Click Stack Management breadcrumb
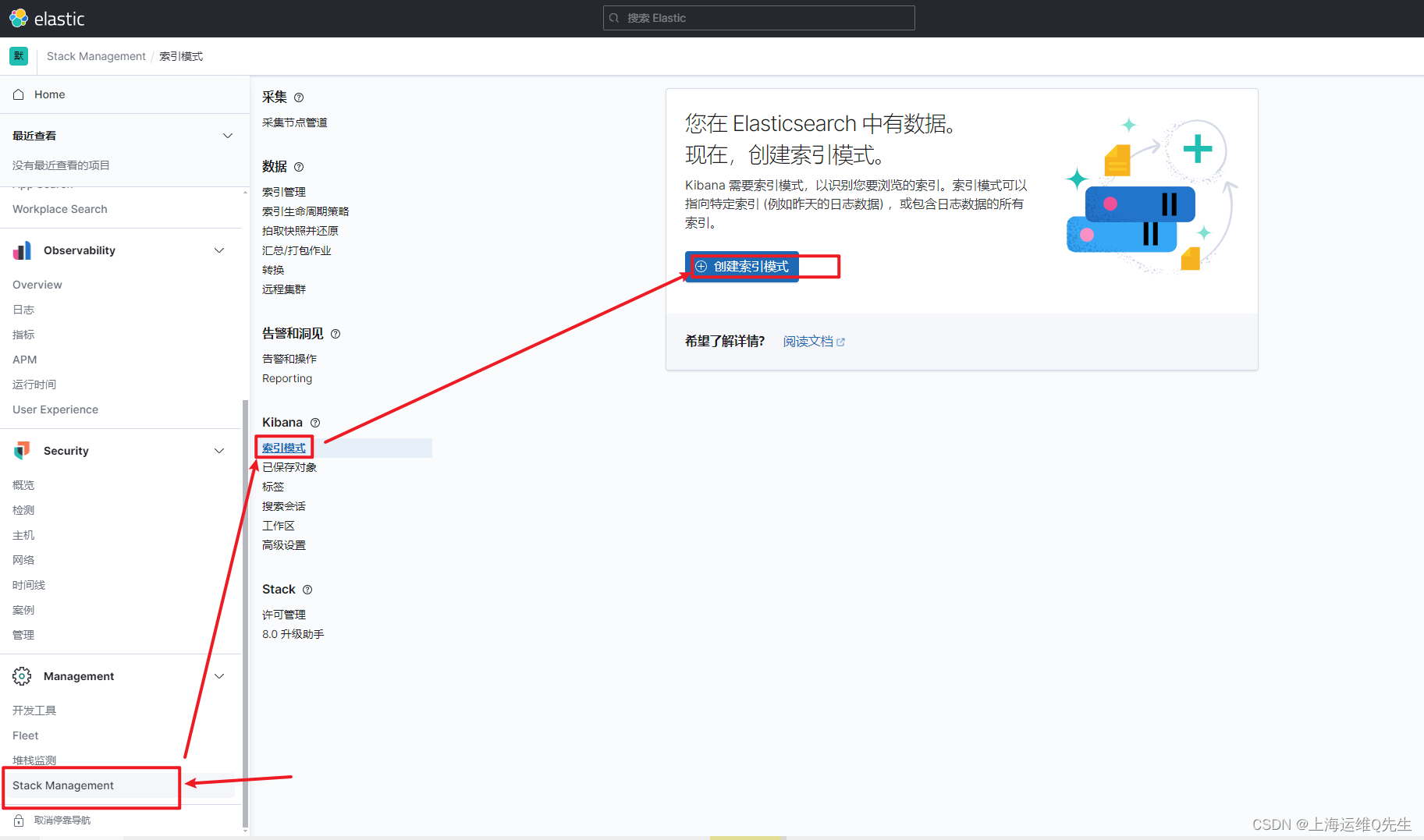This screenshot has width=1424, height=840. [x=96, y=56]
